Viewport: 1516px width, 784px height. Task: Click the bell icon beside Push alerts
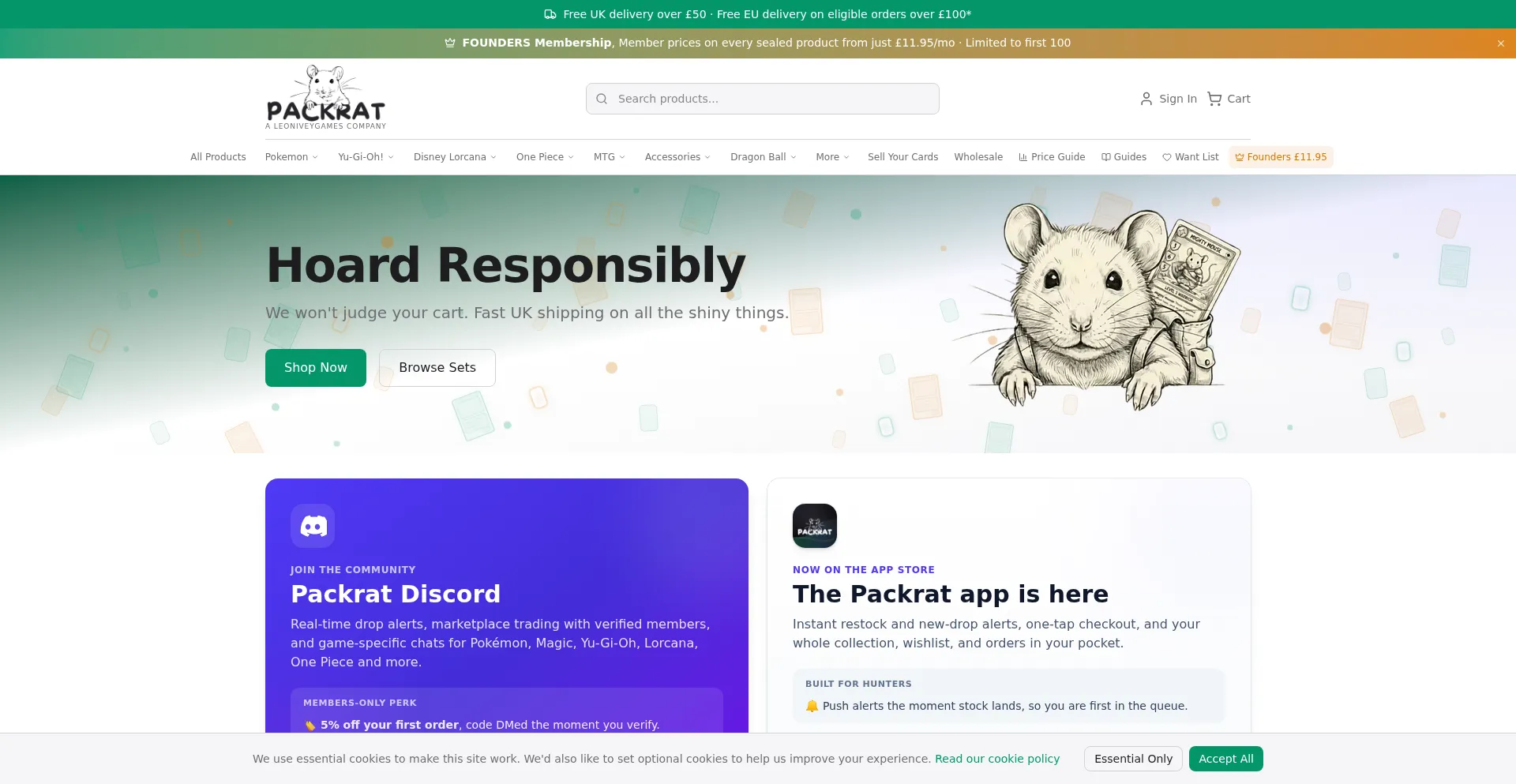tap(812, 706)
